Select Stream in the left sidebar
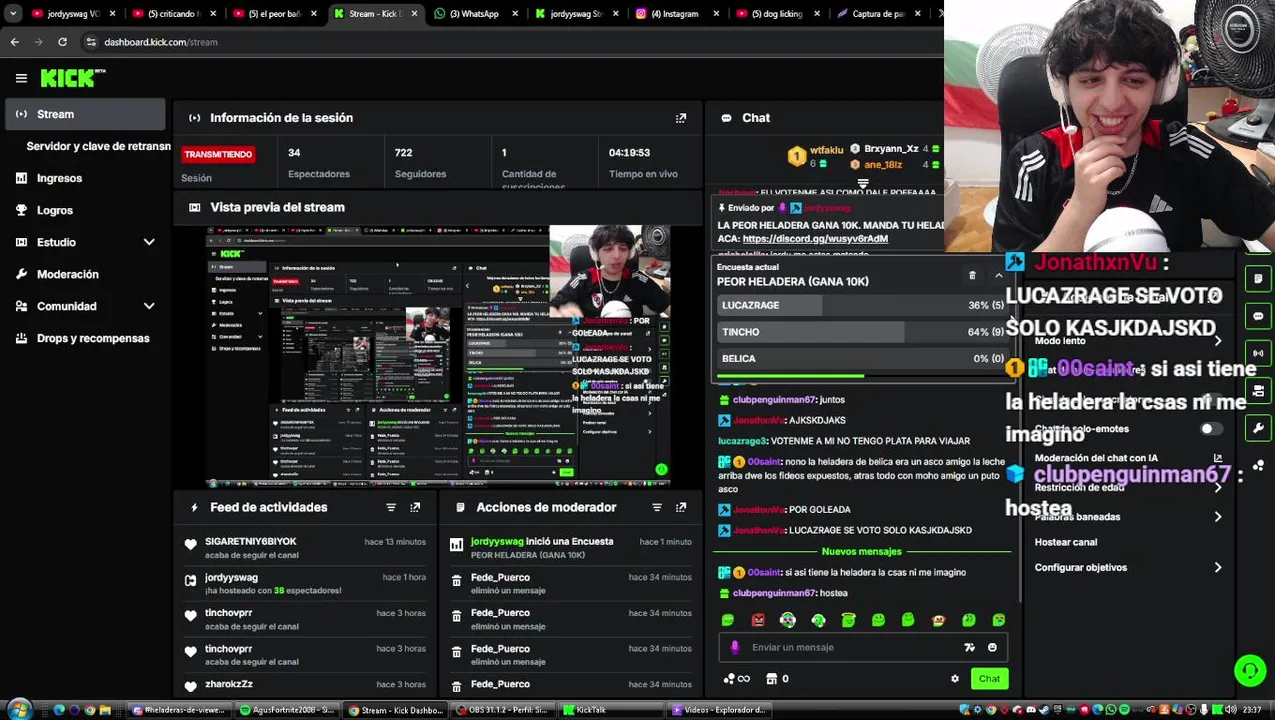 85,114
